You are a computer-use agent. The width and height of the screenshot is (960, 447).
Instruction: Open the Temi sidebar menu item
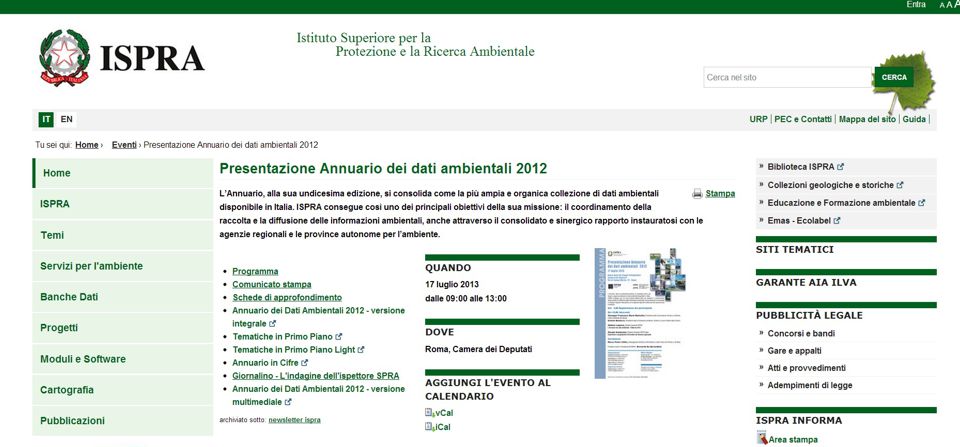coord(122,235)
